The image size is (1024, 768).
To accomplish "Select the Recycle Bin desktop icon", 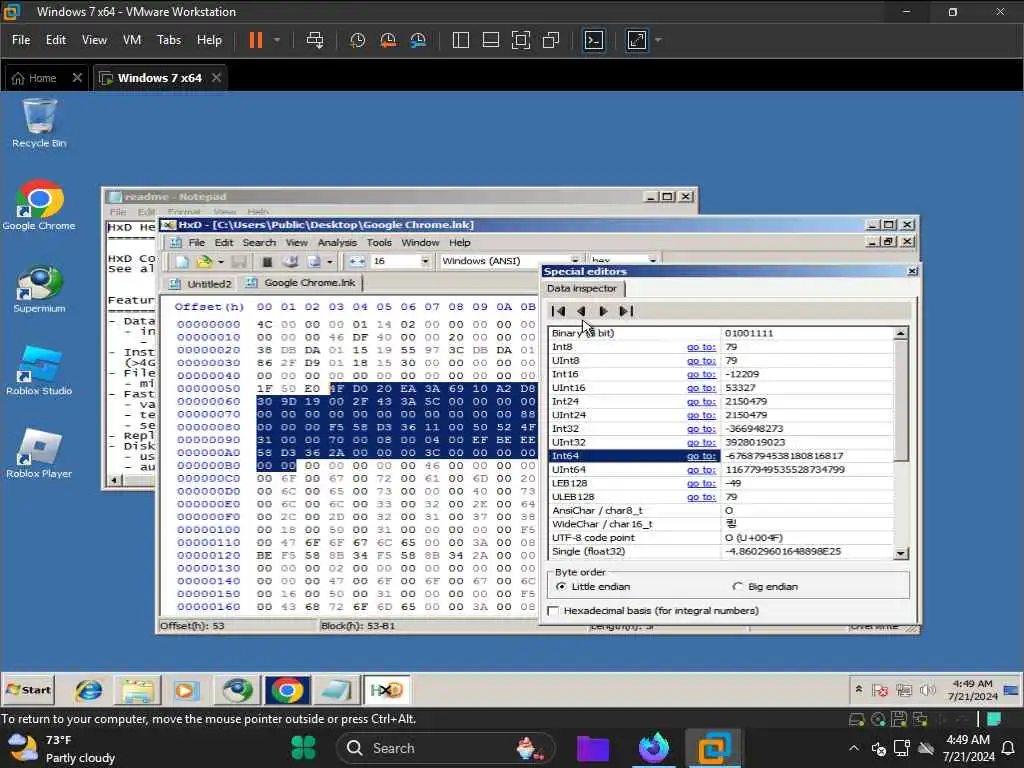I will pyautogui.click(x=39, y=123).
